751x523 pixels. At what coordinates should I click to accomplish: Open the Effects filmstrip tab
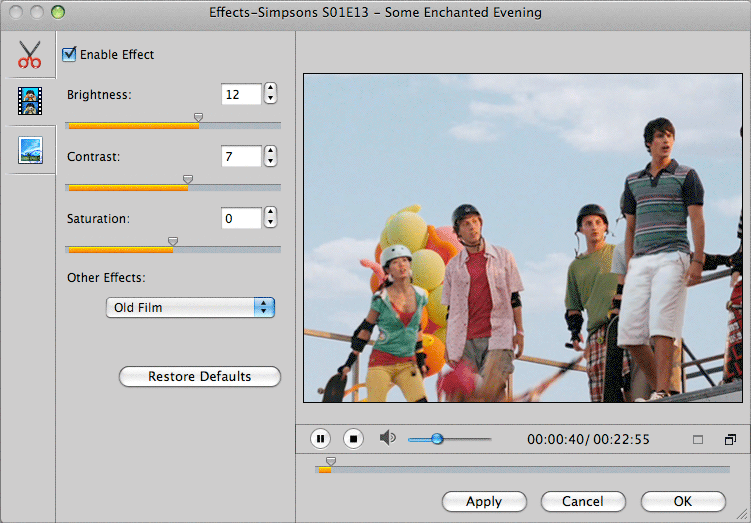point(30,101)
